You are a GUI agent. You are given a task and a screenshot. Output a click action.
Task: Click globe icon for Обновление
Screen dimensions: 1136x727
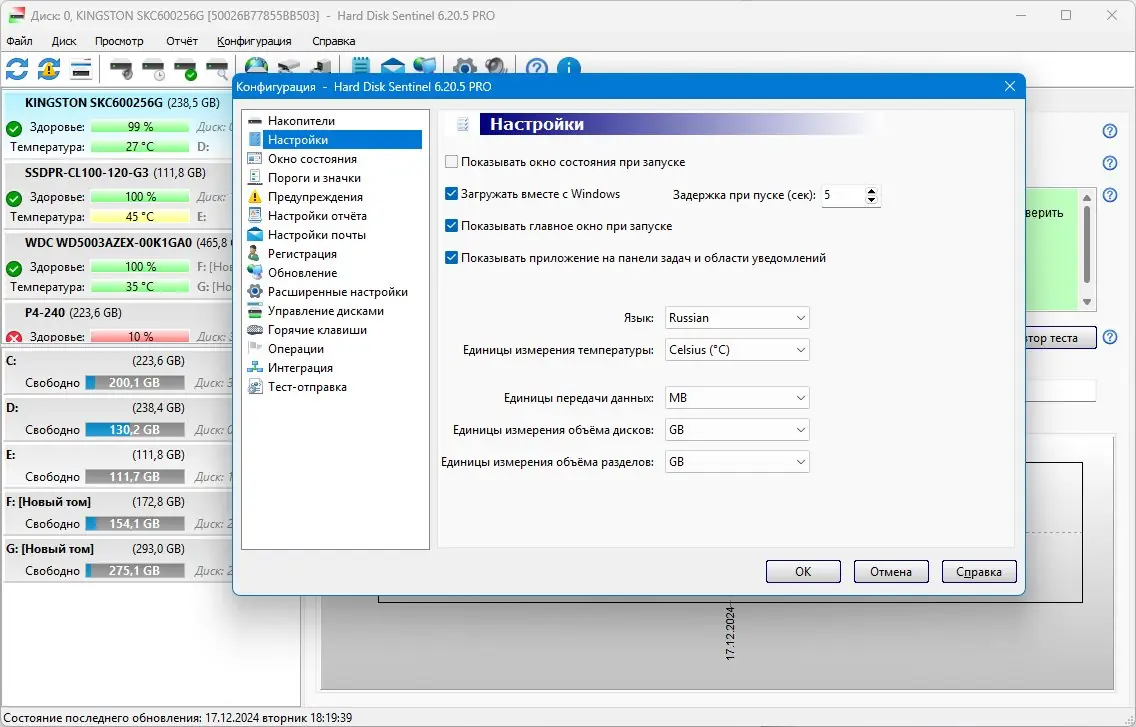coord(254,272)
